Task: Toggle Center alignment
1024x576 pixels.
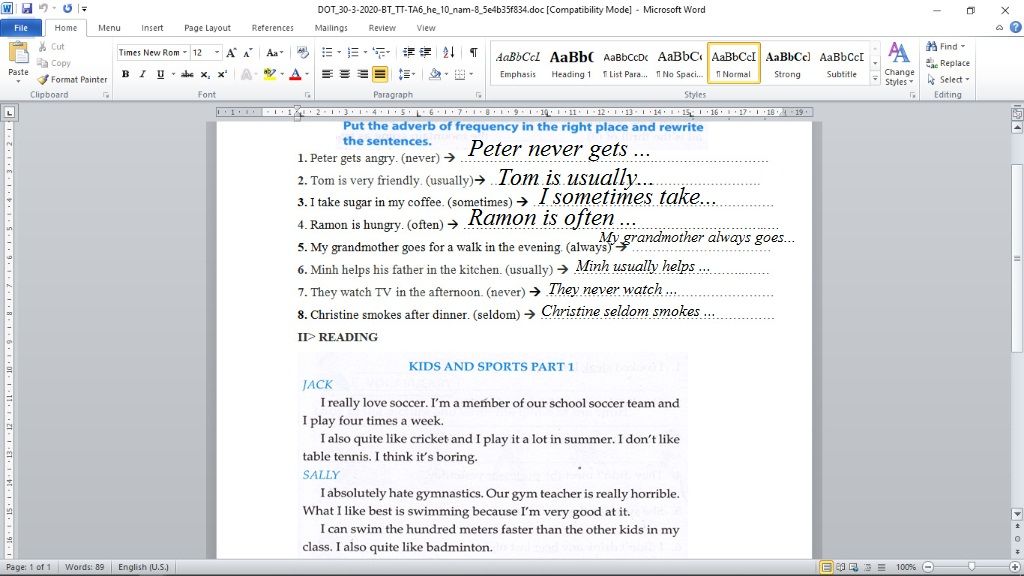Action: tap(345, 74)
